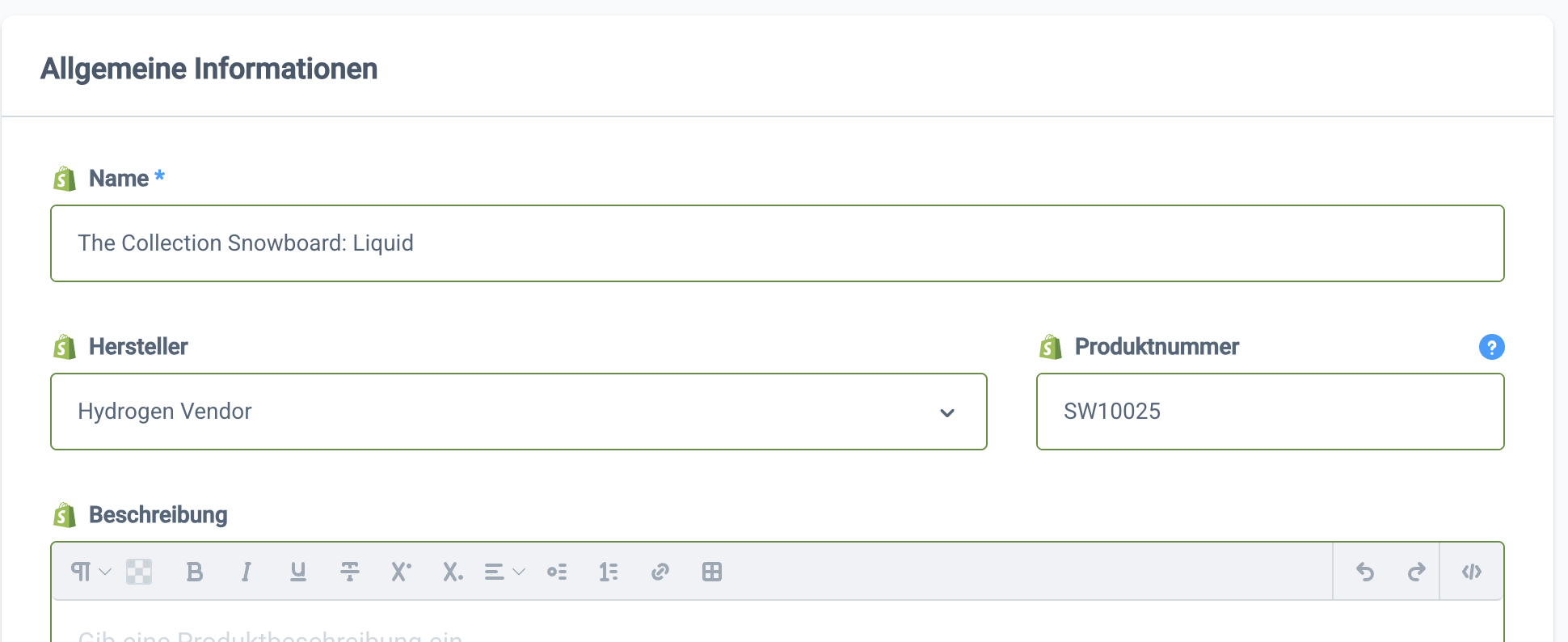Apply underline formatting in the editor

(x=297, y=572)
